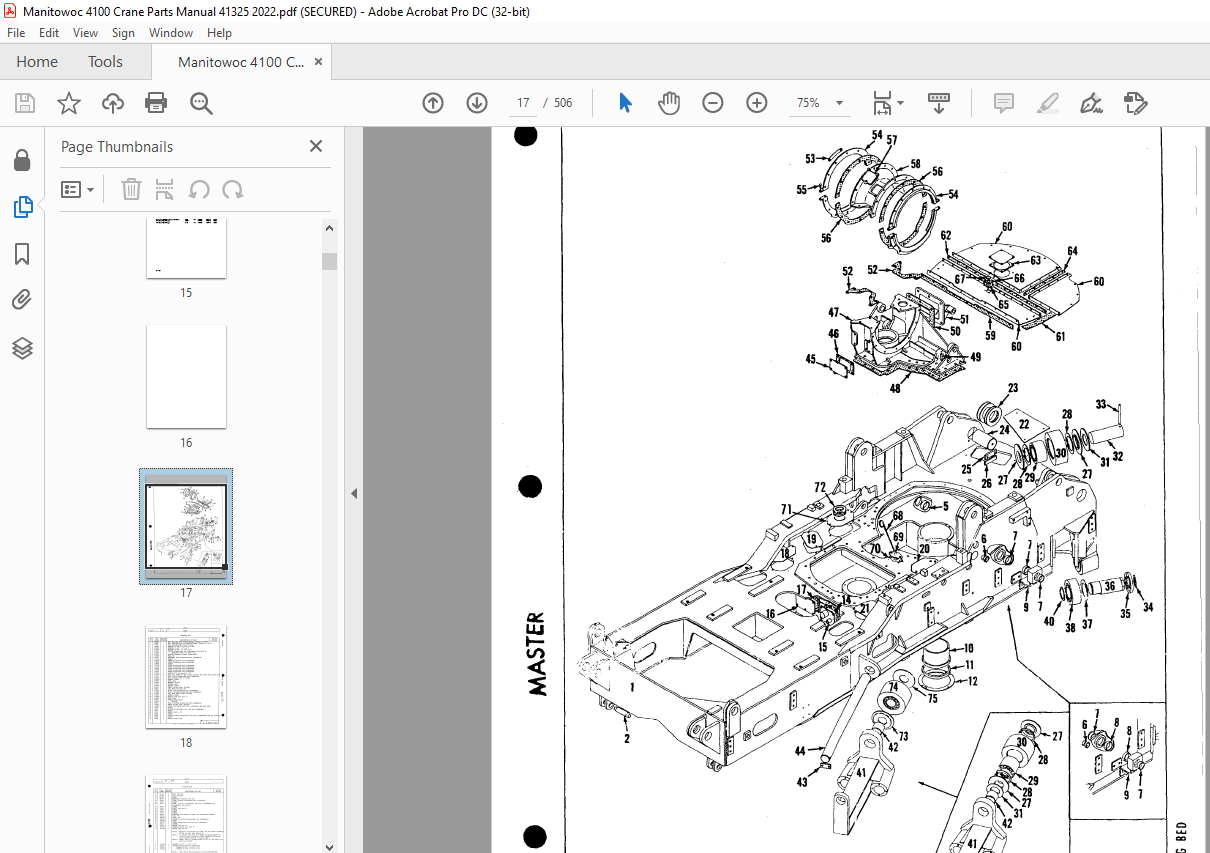Zoom in with the plus button
This screenshot has width=1210, height=853.
pyautogui.click(x=757, y=103)
